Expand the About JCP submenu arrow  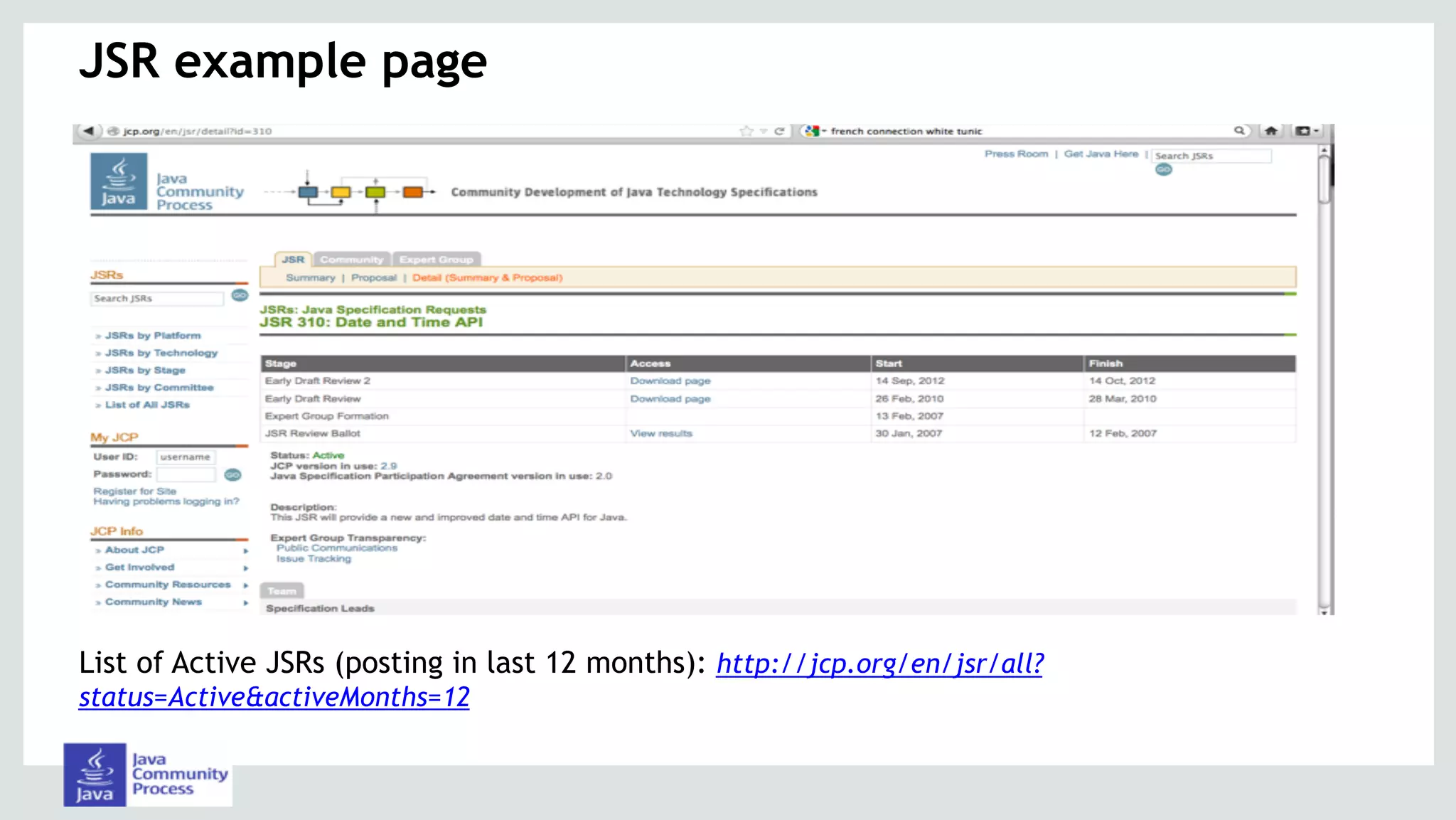[x=245, y=550]
